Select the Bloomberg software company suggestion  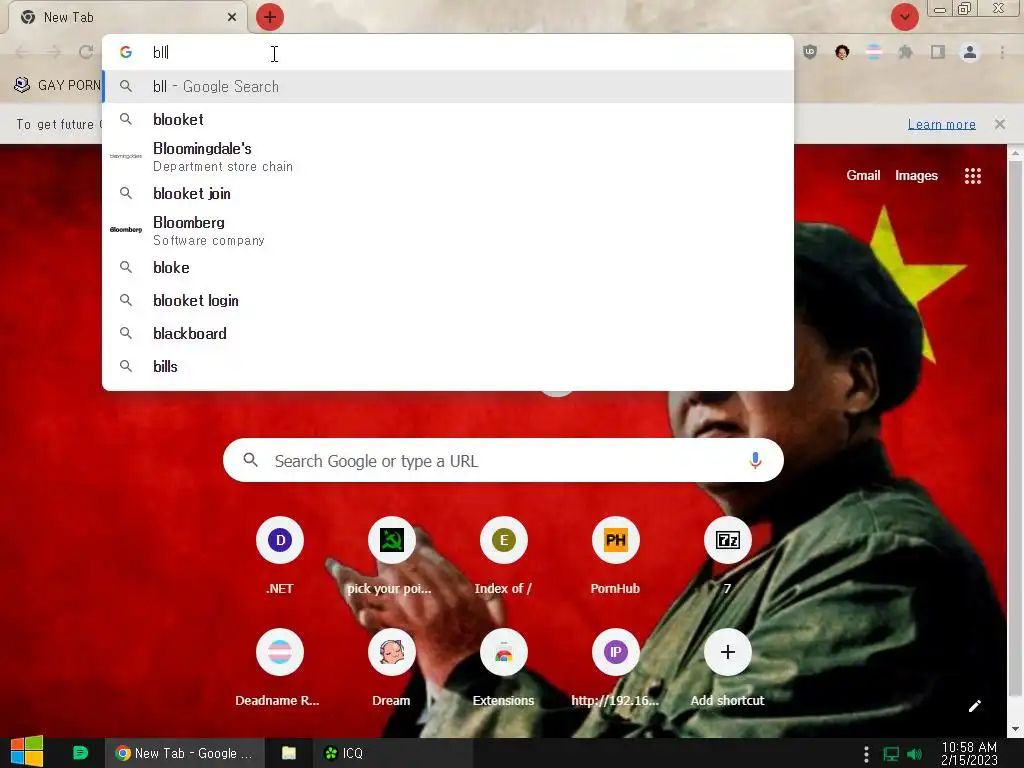click(447, 231)
